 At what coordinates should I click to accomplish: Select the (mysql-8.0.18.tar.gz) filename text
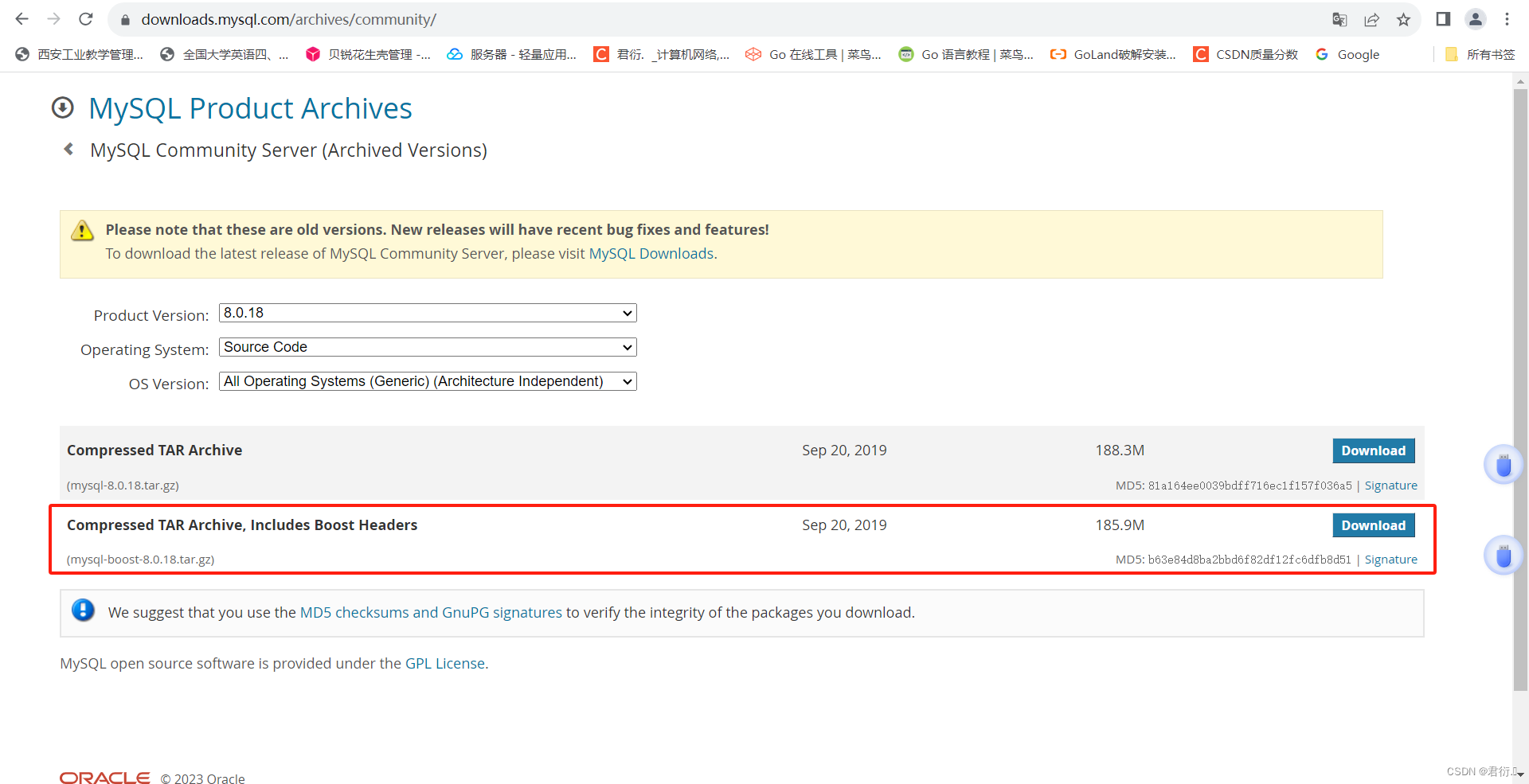(123, 486)
